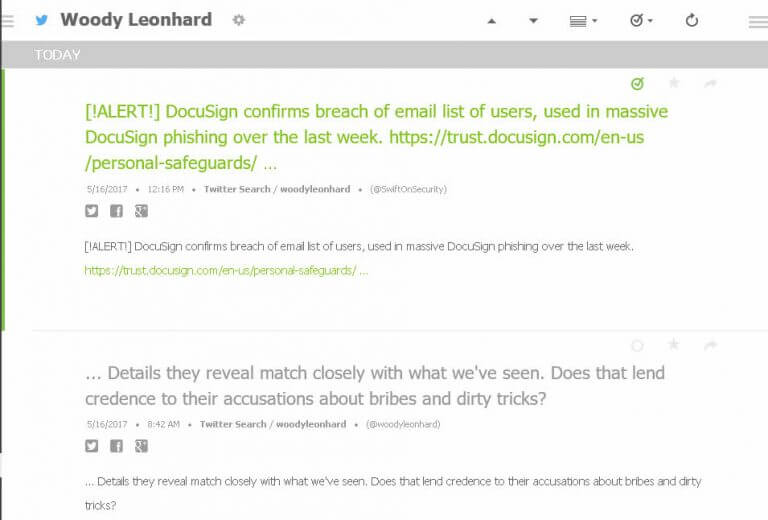Star the 'Details they reveal' article
Viewport: 768px width, 520px height.
(x=674, y=345)
